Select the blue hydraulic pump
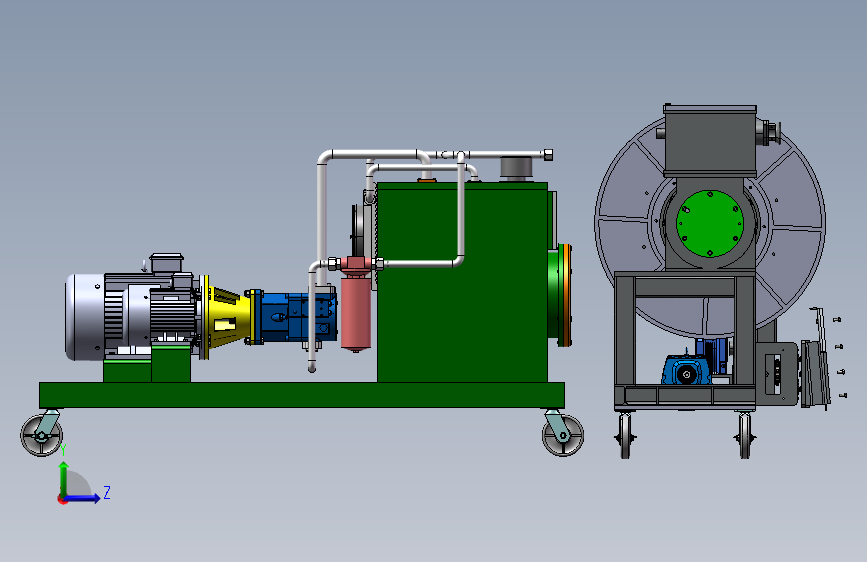Image resolution: width=867 pixels, height=562 pixels. (x=293, y=317)
